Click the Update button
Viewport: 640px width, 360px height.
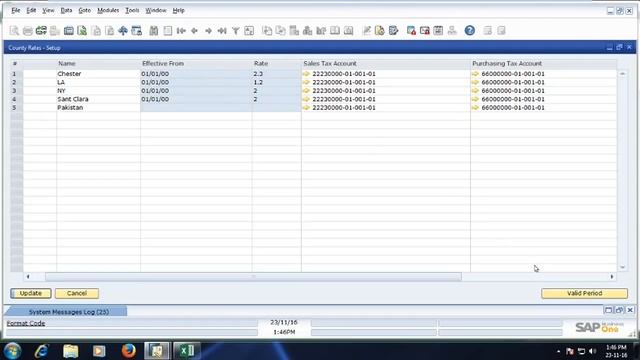pyautogui.click(x=31, y=293)
